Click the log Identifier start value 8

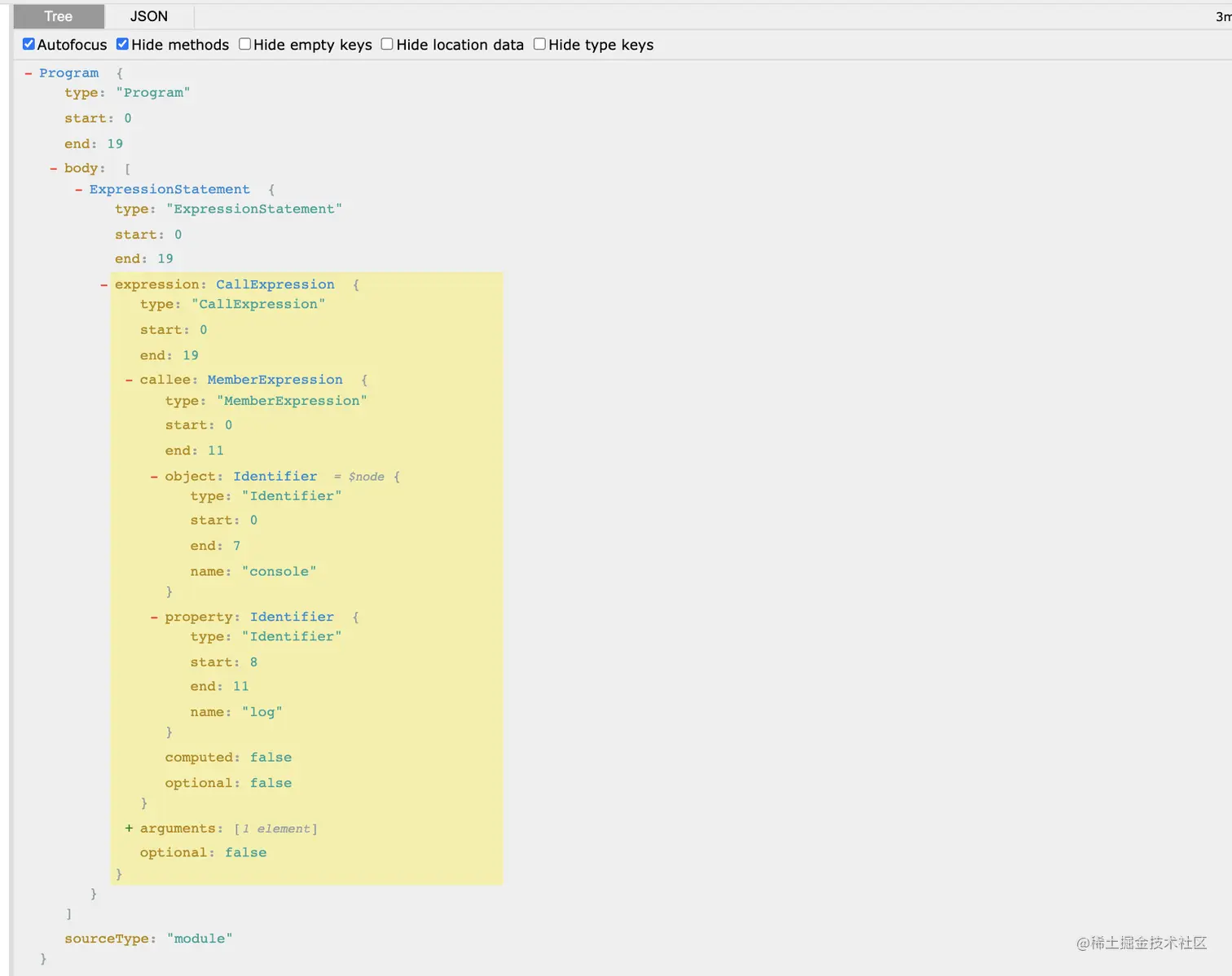pos(253,662)
